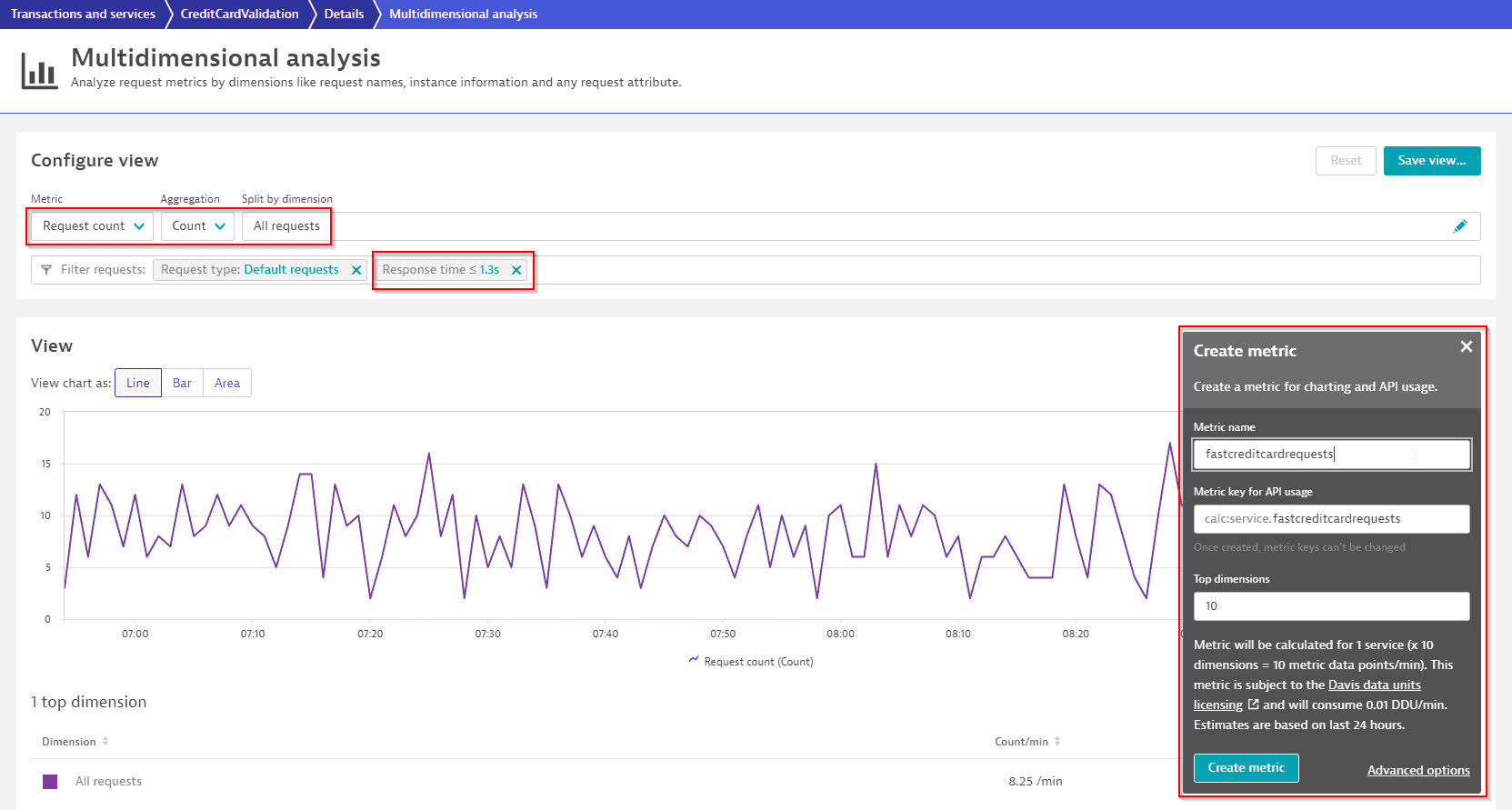This screenshot has width=1512, height=810.
Task: Click the filter funnel icon
Action: pos(46,270)
